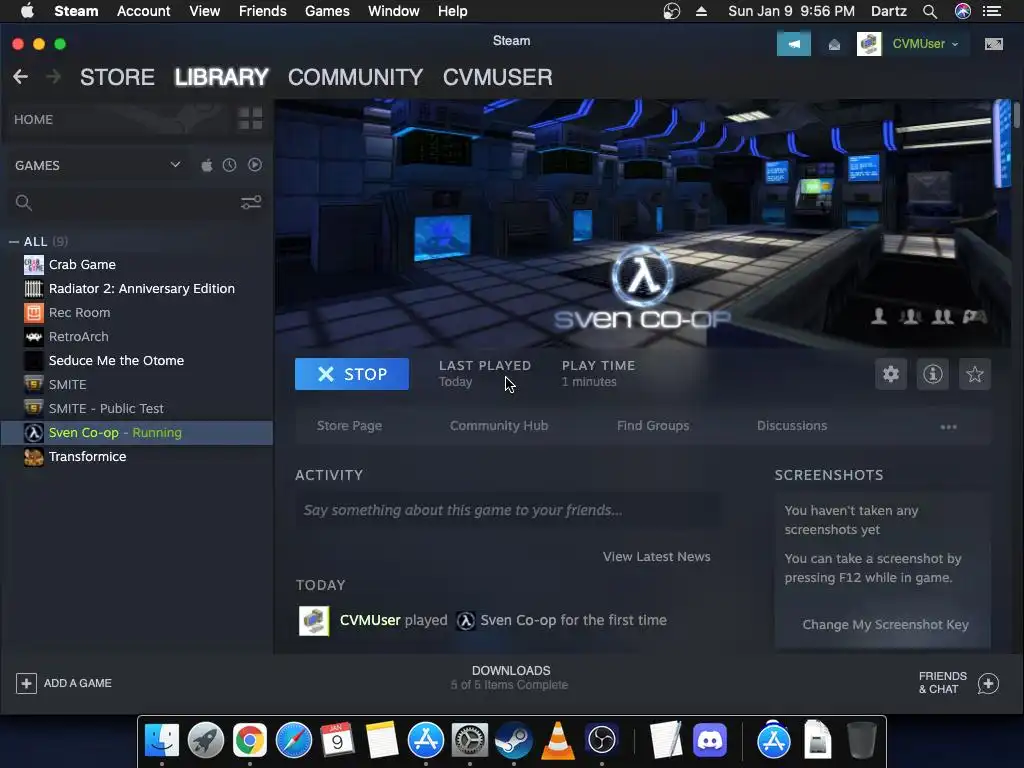Image resolution: width=1024 pixels, height=768 pixels.
Task: Open OBS Studio from the dock
Action: [601, 741]
